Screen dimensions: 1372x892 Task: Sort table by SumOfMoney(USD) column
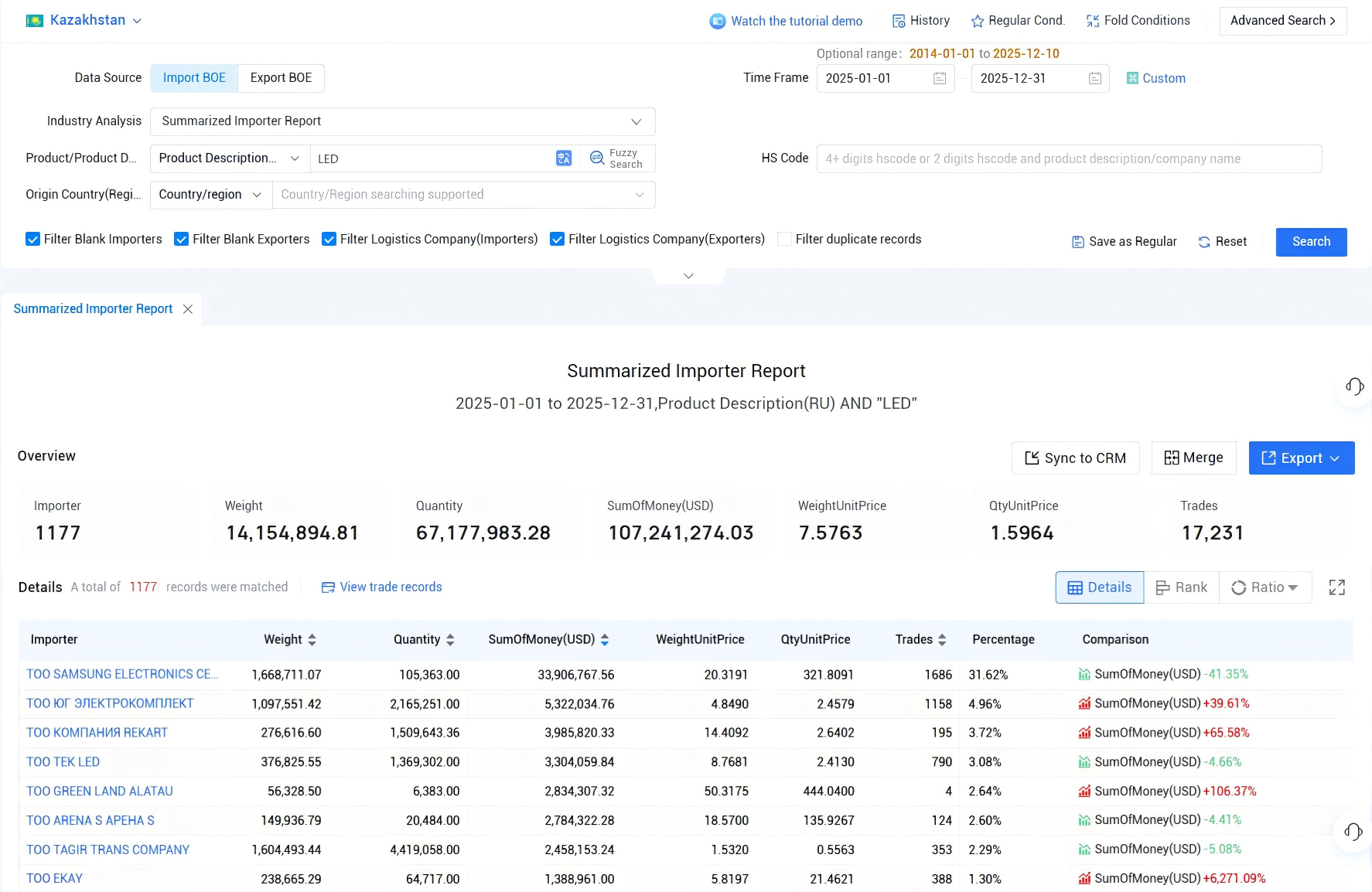(605, 640)
